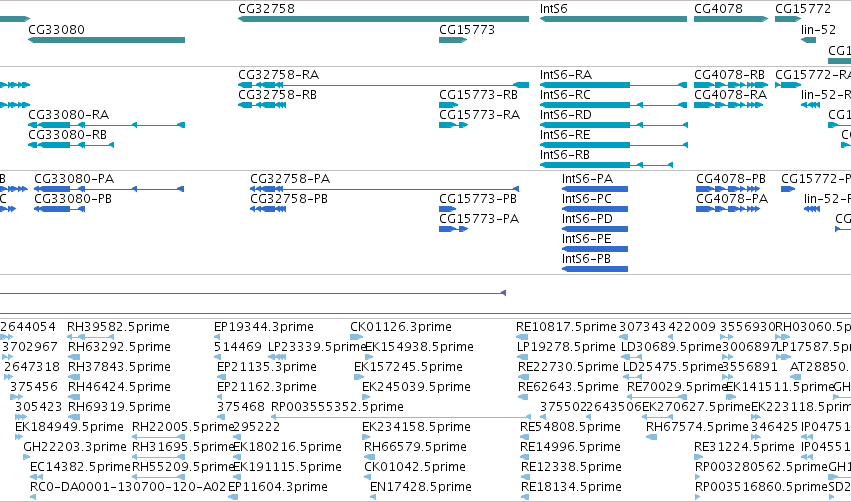Click protein IntS6-PB

coord(587,259)
